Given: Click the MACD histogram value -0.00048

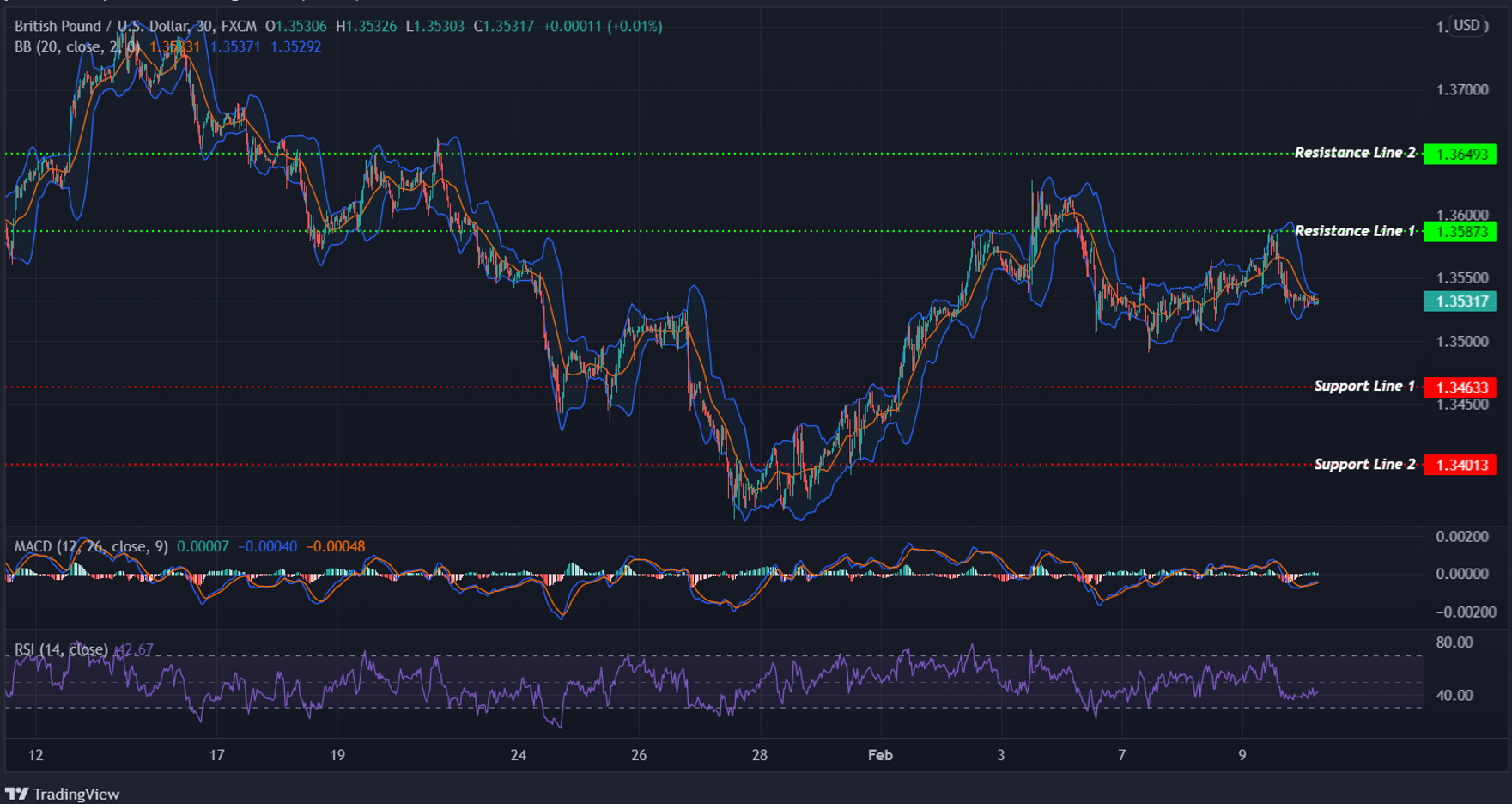Looking at the screenshot, I should pyautogui.click(x=337, y=545).
